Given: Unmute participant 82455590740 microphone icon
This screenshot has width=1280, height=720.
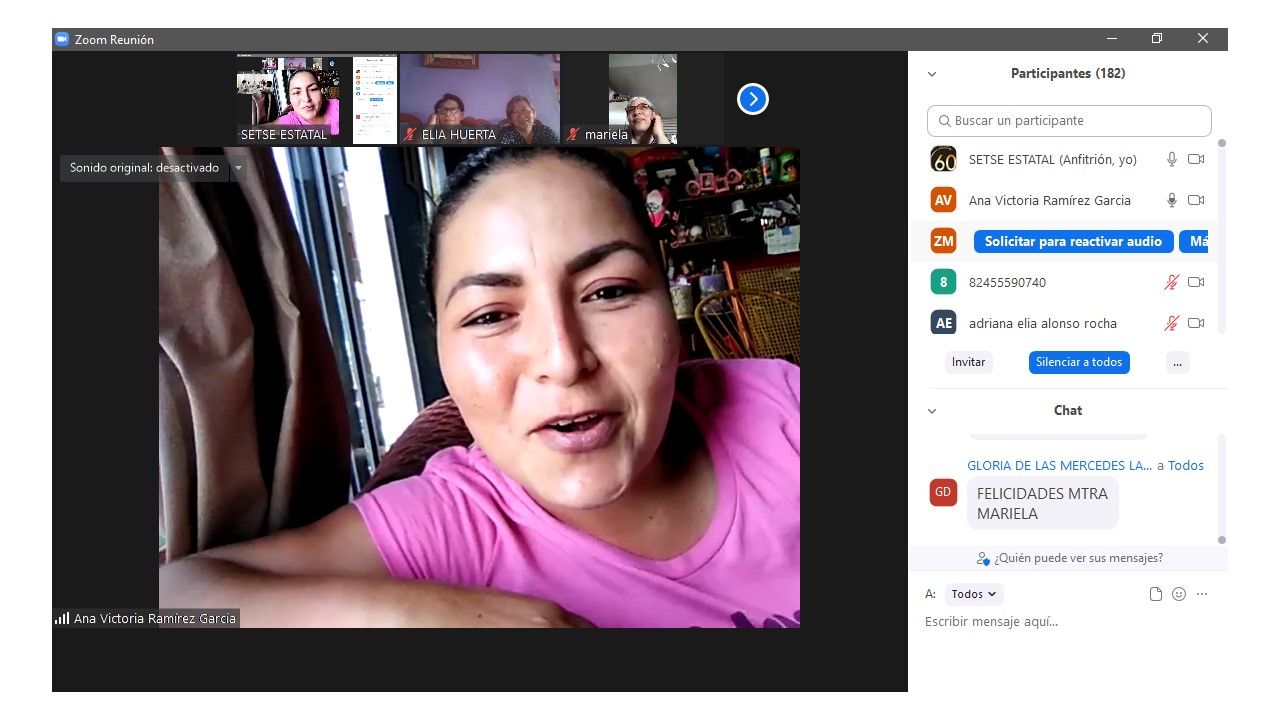Looking at the screenshot, I should click(x=1172, y=282).
